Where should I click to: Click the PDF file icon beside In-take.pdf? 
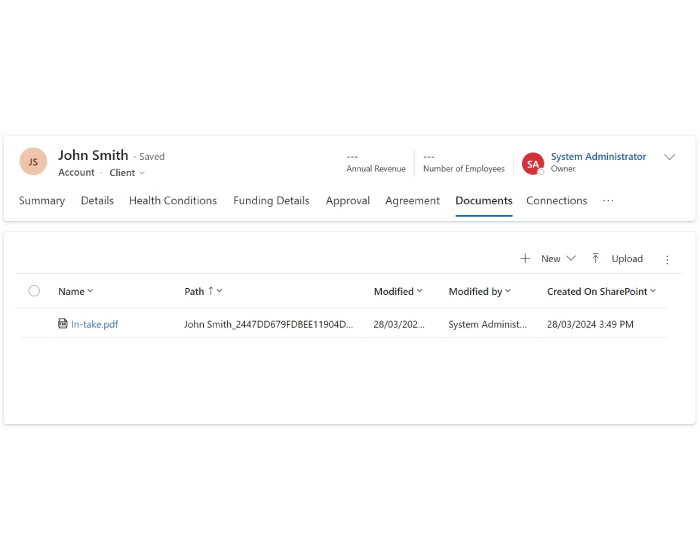point(63,324)
